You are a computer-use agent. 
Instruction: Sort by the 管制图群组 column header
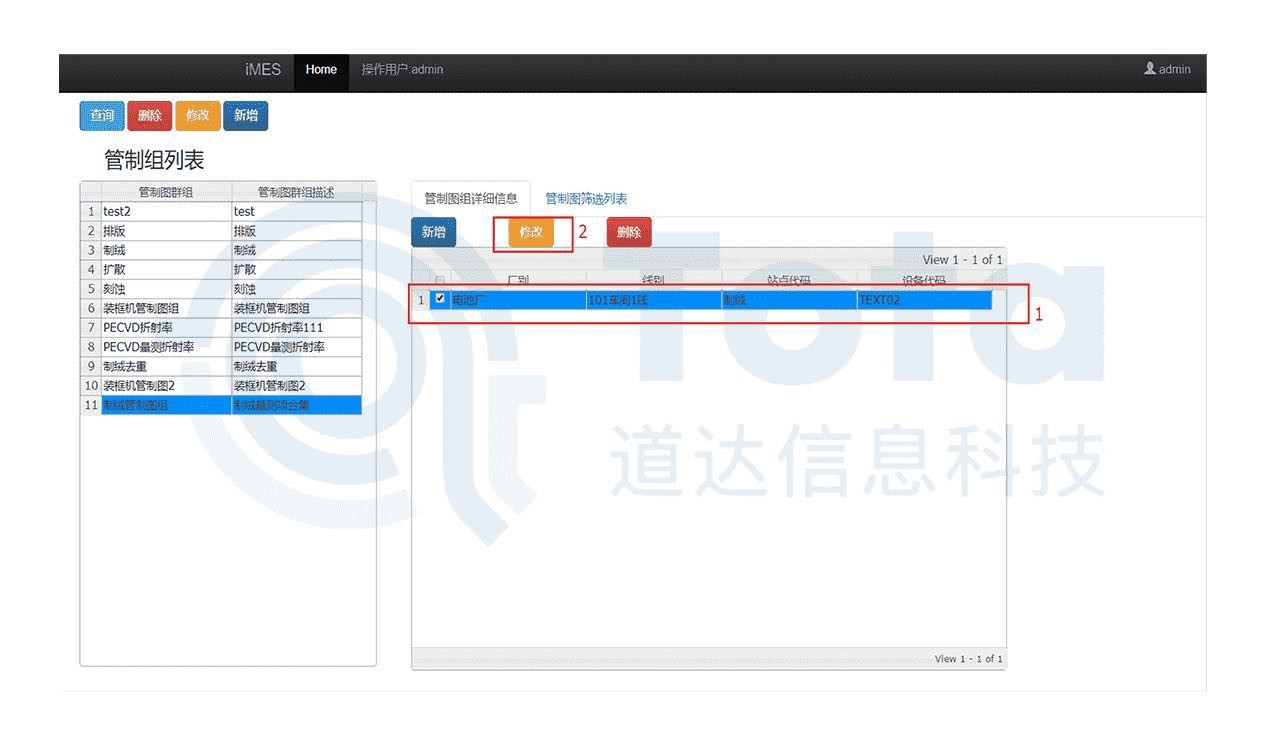pyautogui.click(x=166, y=193)
